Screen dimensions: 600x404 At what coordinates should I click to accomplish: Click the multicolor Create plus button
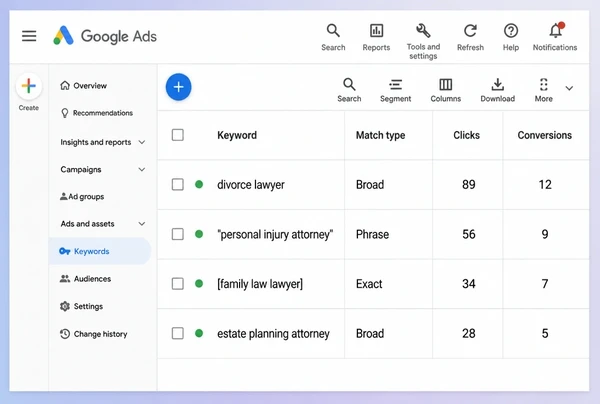click(x=29, y=86)
